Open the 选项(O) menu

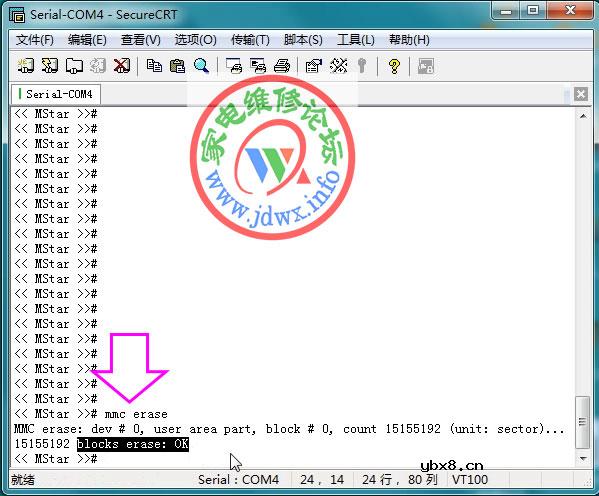point(196,40)
